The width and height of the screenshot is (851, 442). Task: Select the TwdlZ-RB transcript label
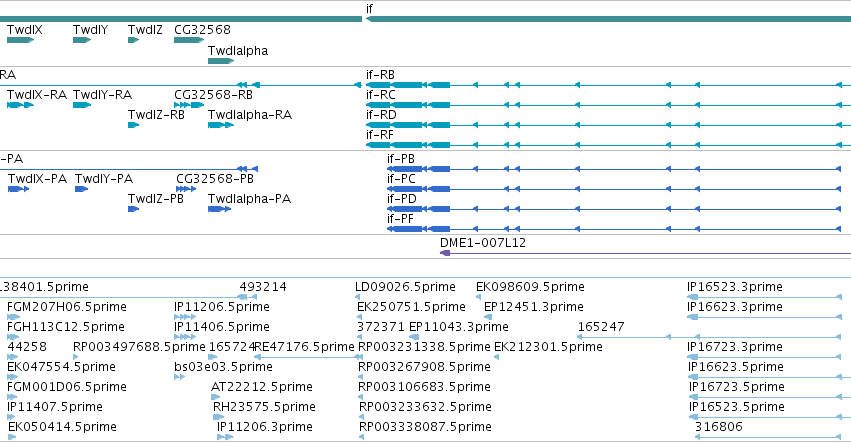[156, 115]
